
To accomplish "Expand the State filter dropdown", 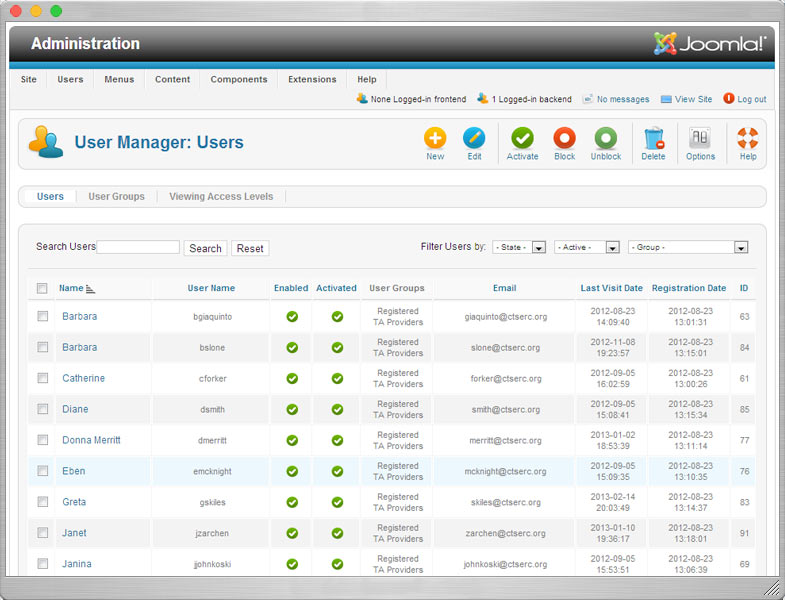I will point(519,247).
